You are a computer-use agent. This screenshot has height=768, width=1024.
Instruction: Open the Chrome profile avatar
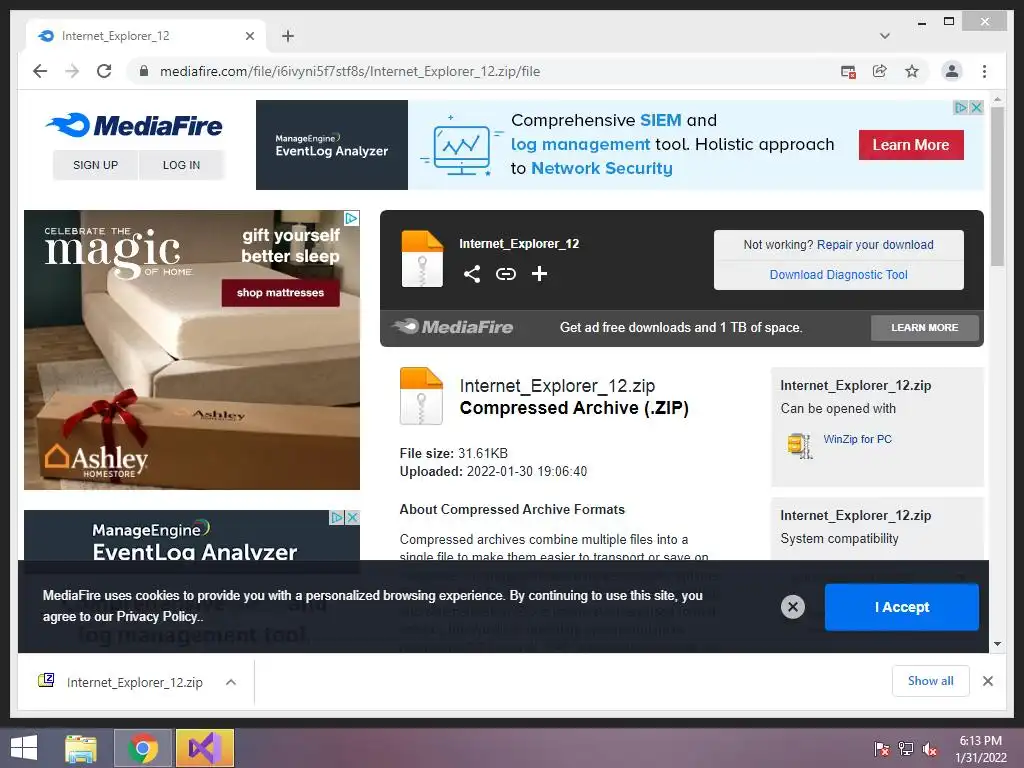(952, 71)
